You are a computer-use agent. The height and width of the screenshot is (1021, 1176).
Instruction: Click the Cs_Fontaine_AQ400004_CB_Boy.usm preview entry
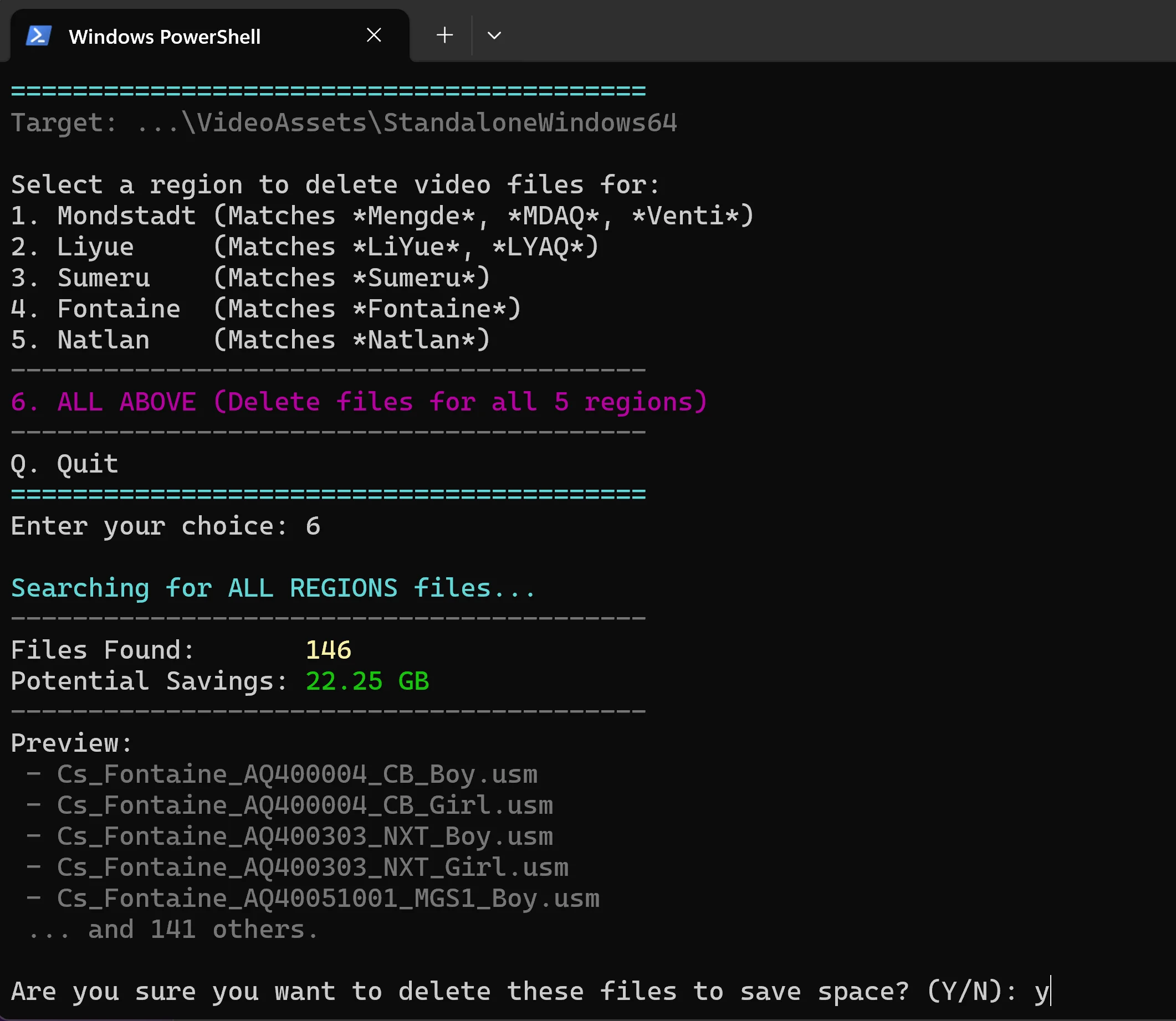pyautogui.click(x=297, y=774)
